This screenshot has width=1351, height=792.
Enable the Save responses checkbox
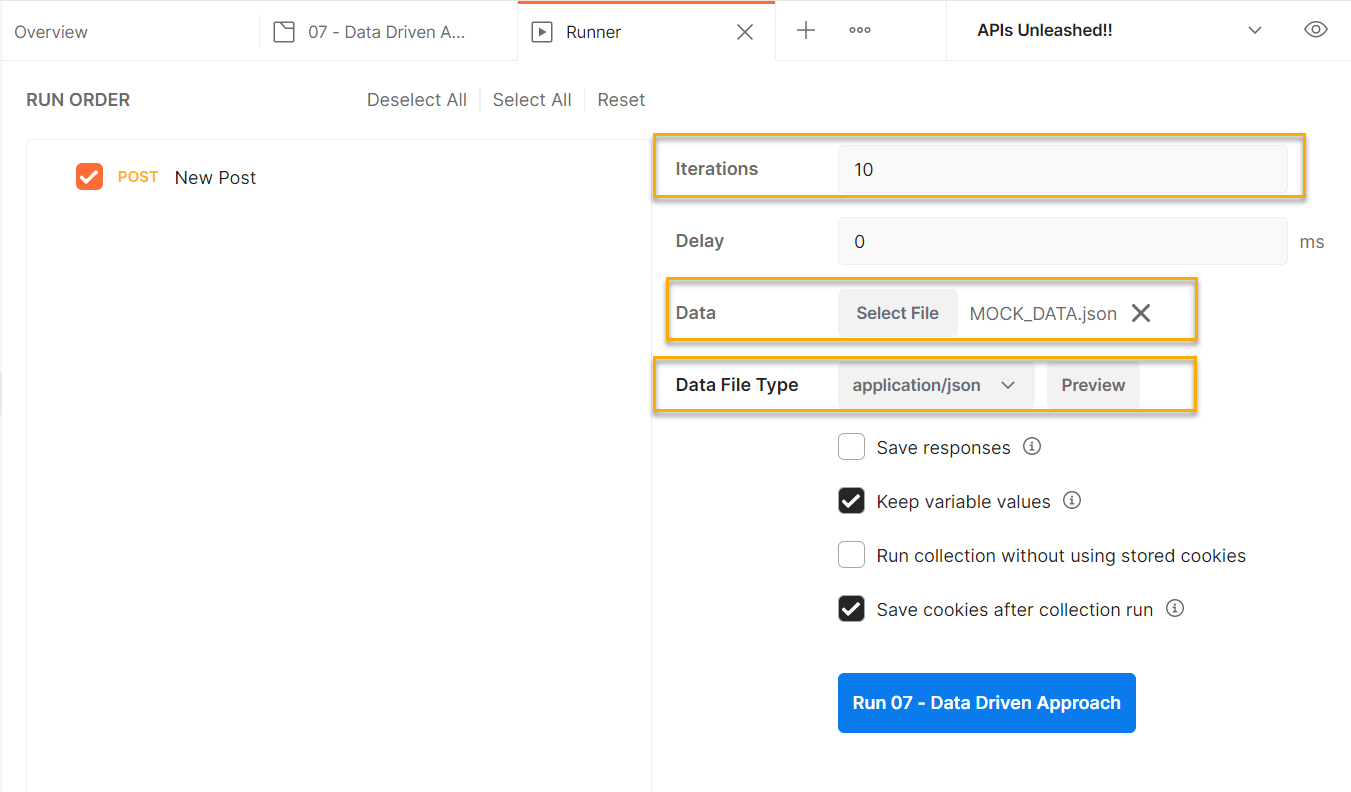851,447
